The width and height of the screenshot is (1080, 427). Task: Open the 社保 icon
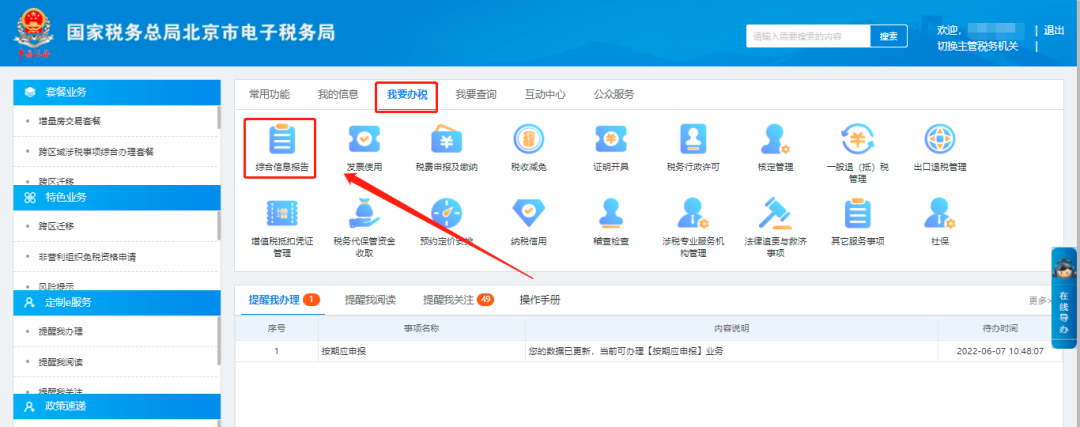(939, 214)
